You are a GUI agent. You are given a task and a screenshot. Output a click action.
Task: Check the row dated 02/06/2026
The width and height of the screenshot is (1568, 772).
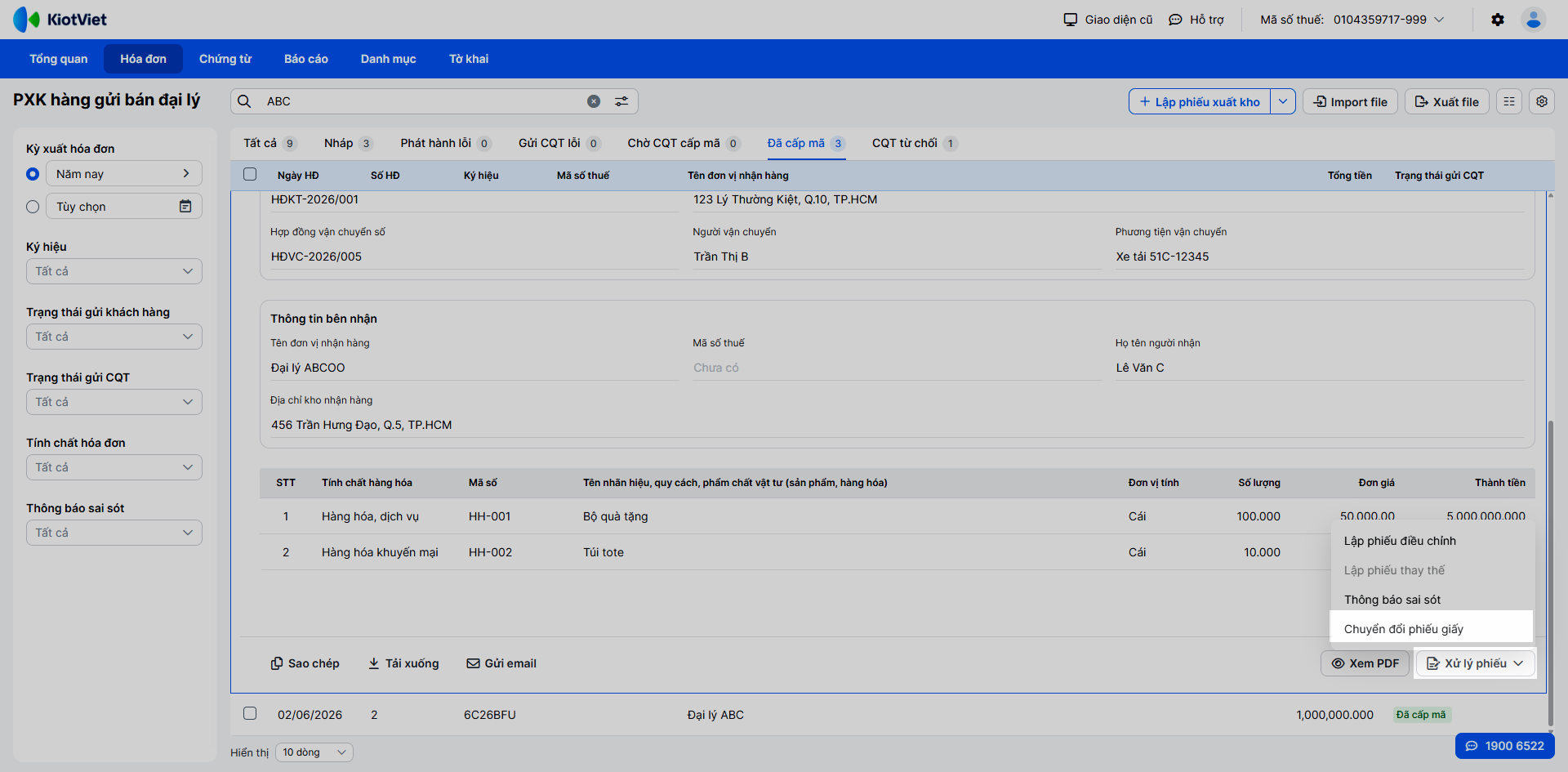[250, 713]
